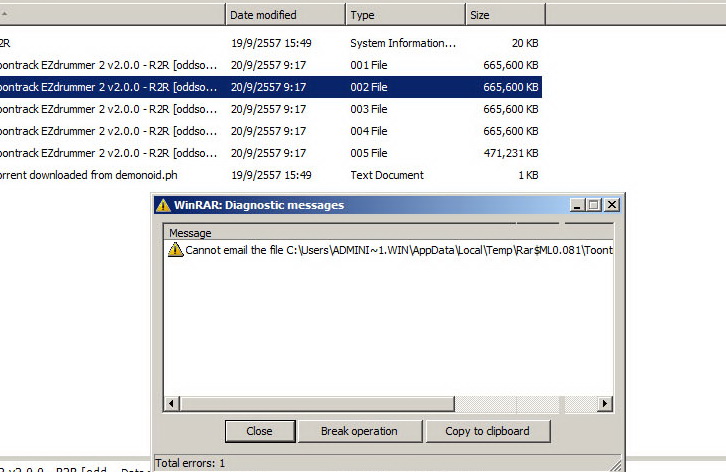The width and height of the screenshot is (726, 472).
Task: Select the 005 File row of 471,231 KB
Action: tap(270, 153)
